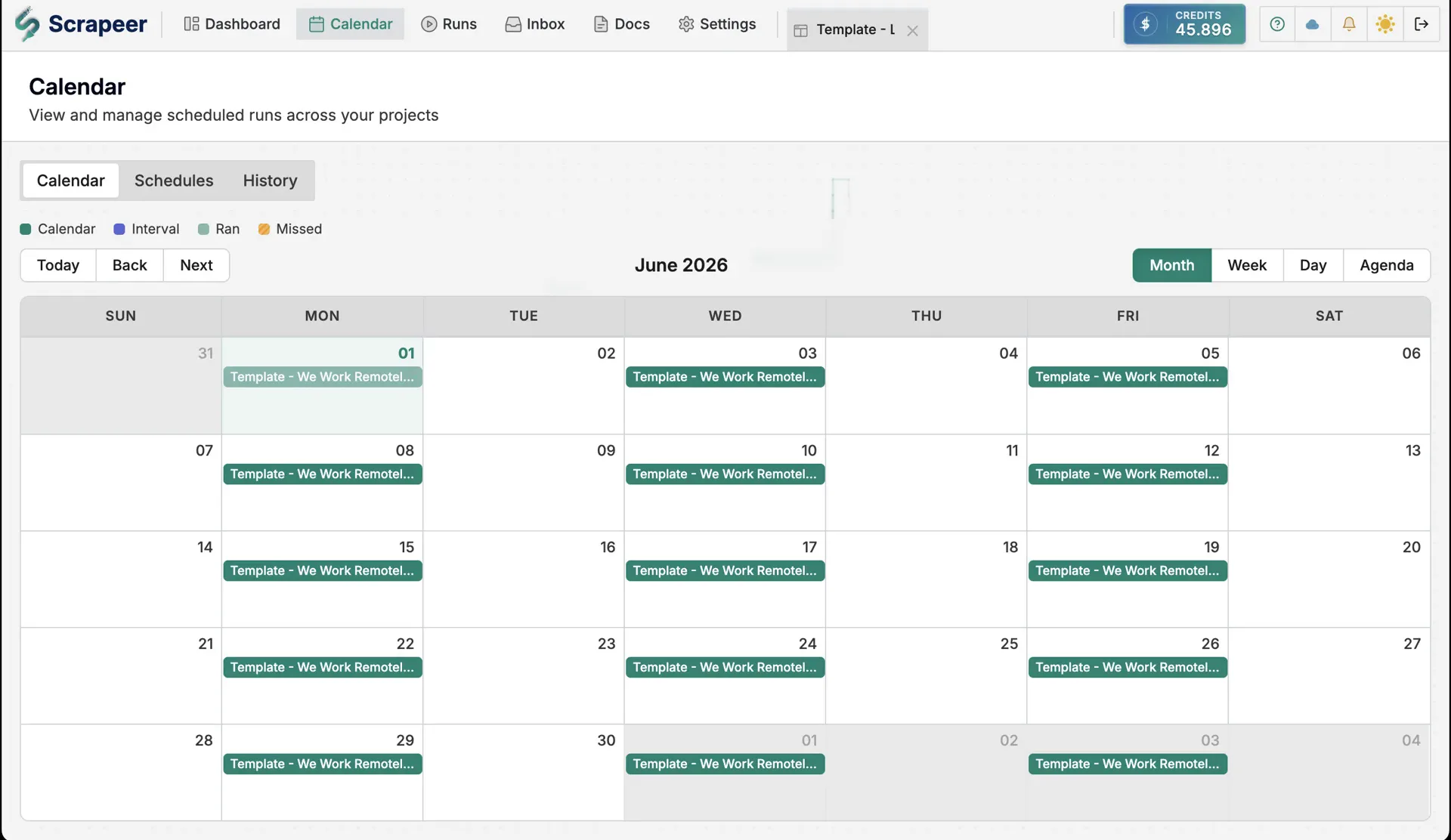Click the date number 09

point(606,450)
